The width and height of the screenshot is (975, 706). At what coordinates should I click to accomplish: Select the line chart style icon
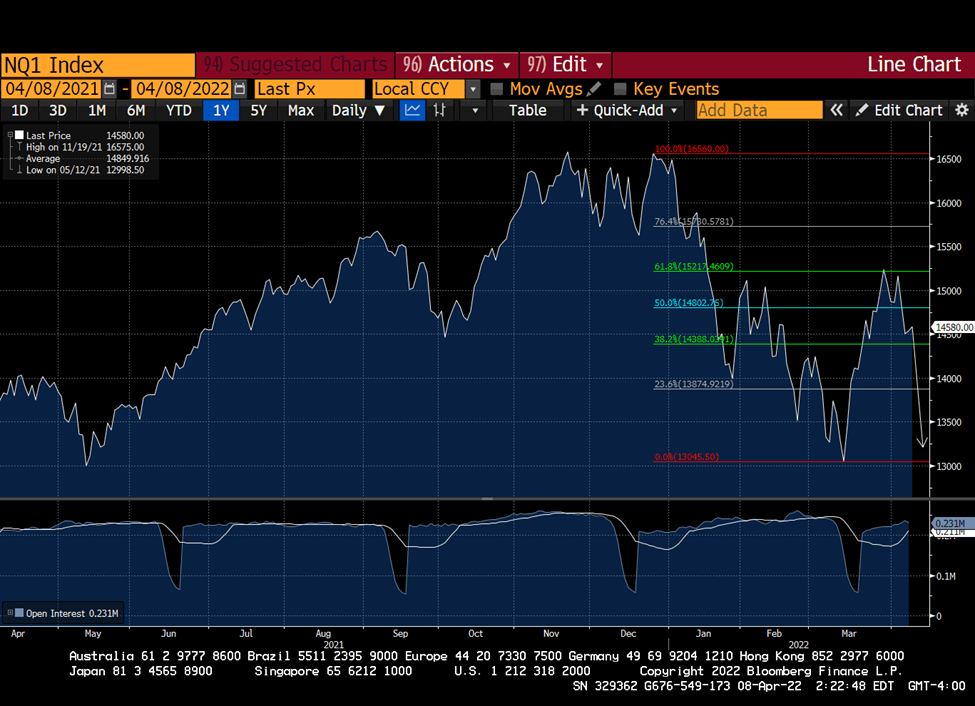[412, 110]
